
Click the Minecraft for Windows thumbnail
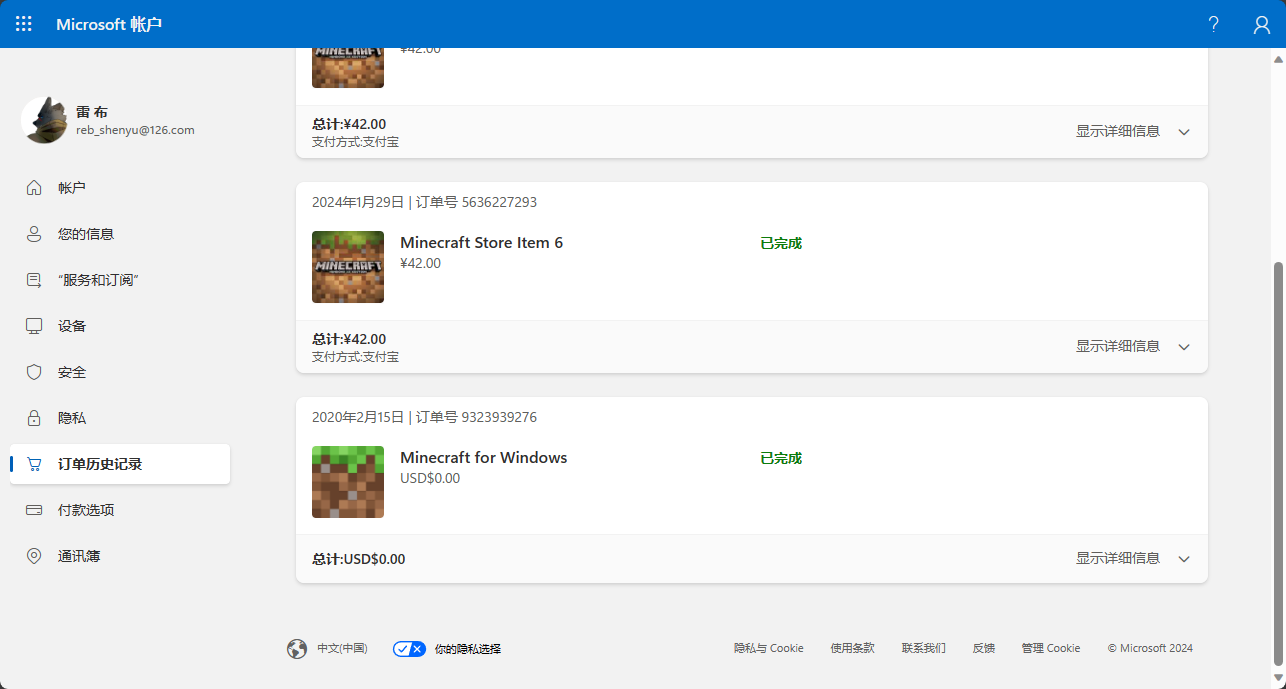(x=348, y=482)
